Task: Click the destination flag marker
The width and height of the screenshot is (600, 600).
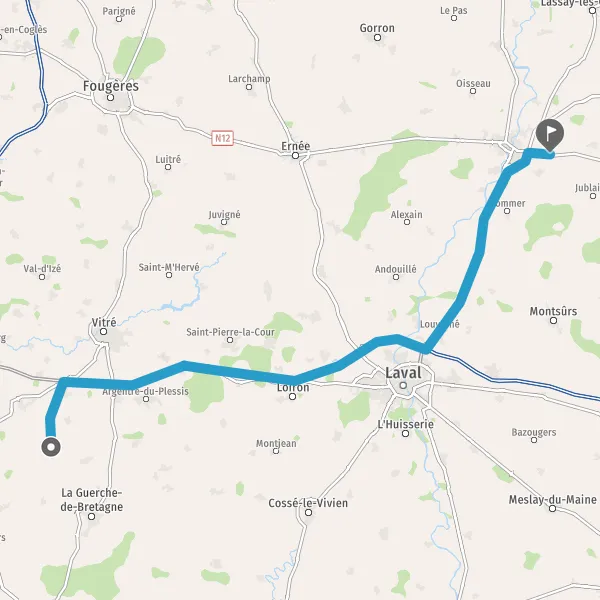Action: 549,135
